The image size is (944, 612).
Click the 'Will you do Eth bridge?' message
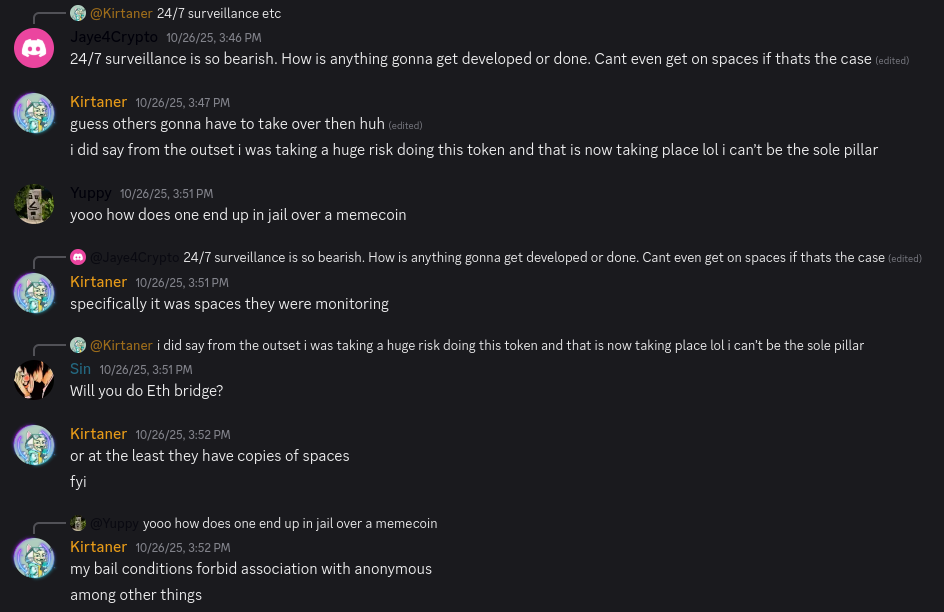coord(146,391)
